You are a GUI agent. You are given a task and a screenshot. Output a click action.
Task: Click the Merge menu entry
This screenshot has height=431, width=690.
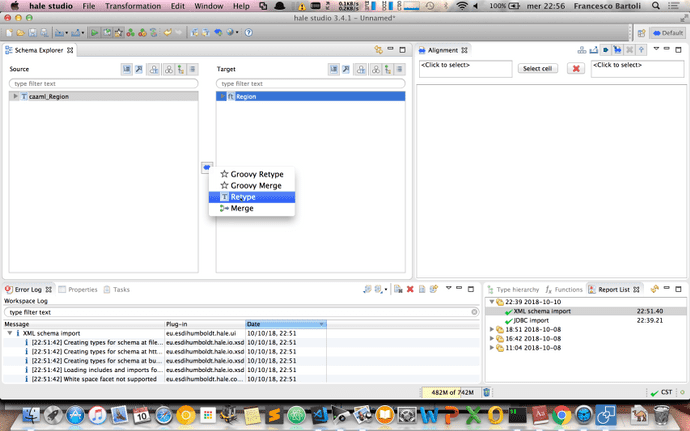click(x=242, y=208)
